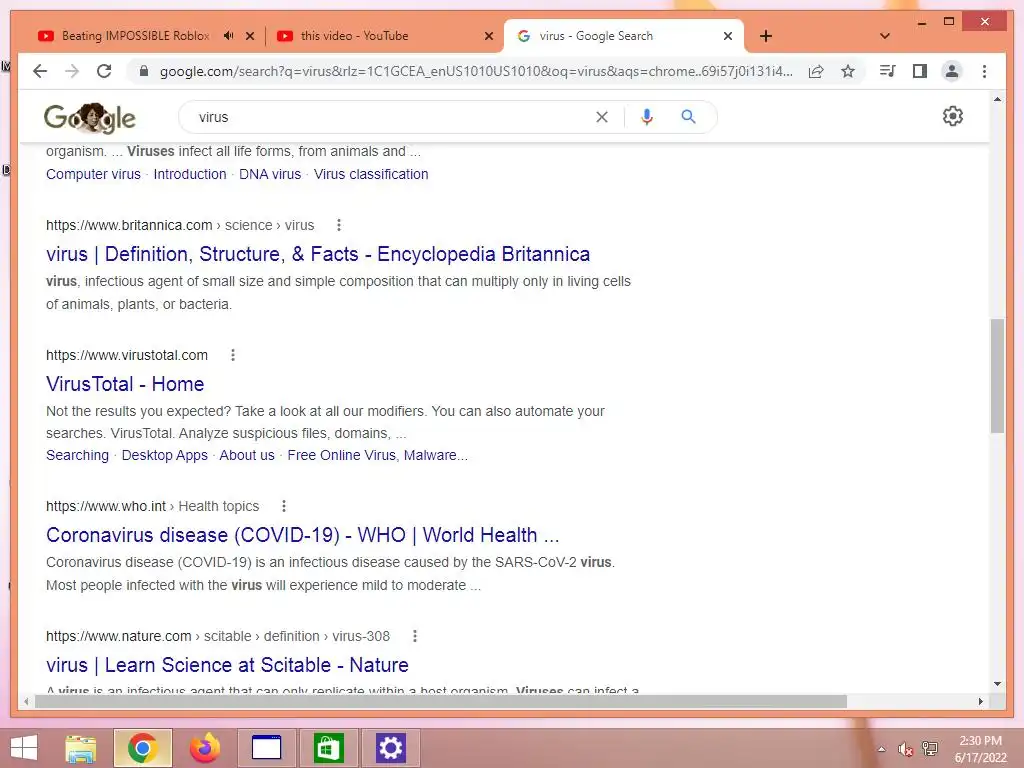Click the muted volume tray icon
This screenshot has height=768, width=1024.
click(905, 749)
